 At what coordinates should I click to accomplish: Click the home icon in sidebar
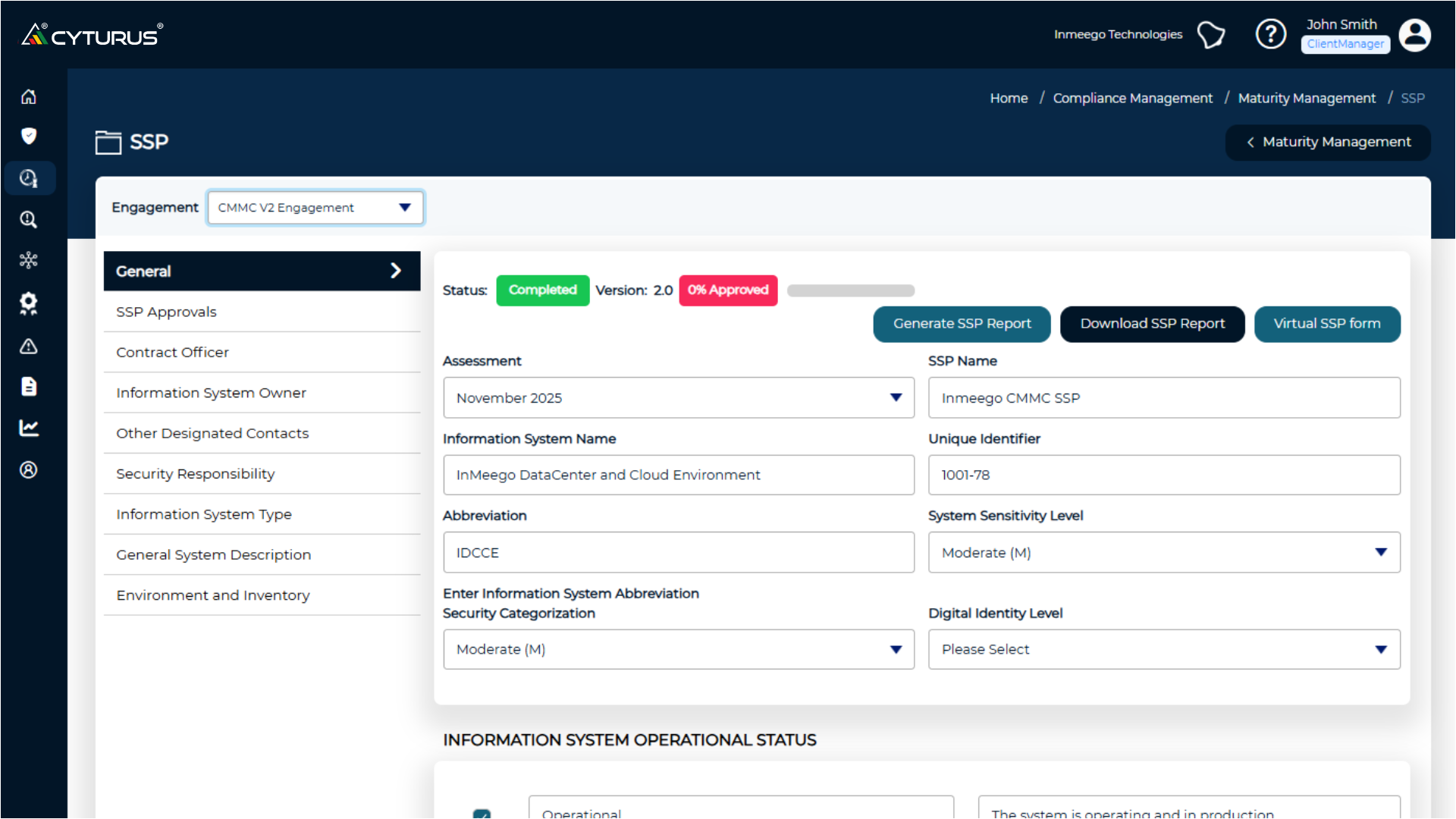point(29,96)
